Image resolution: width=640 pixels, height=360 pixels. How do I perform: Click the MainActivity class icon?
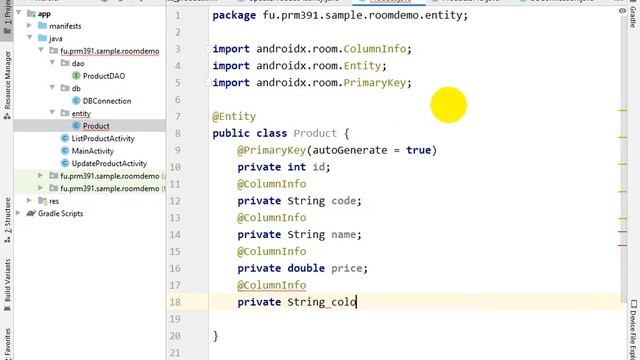[64, 151]
